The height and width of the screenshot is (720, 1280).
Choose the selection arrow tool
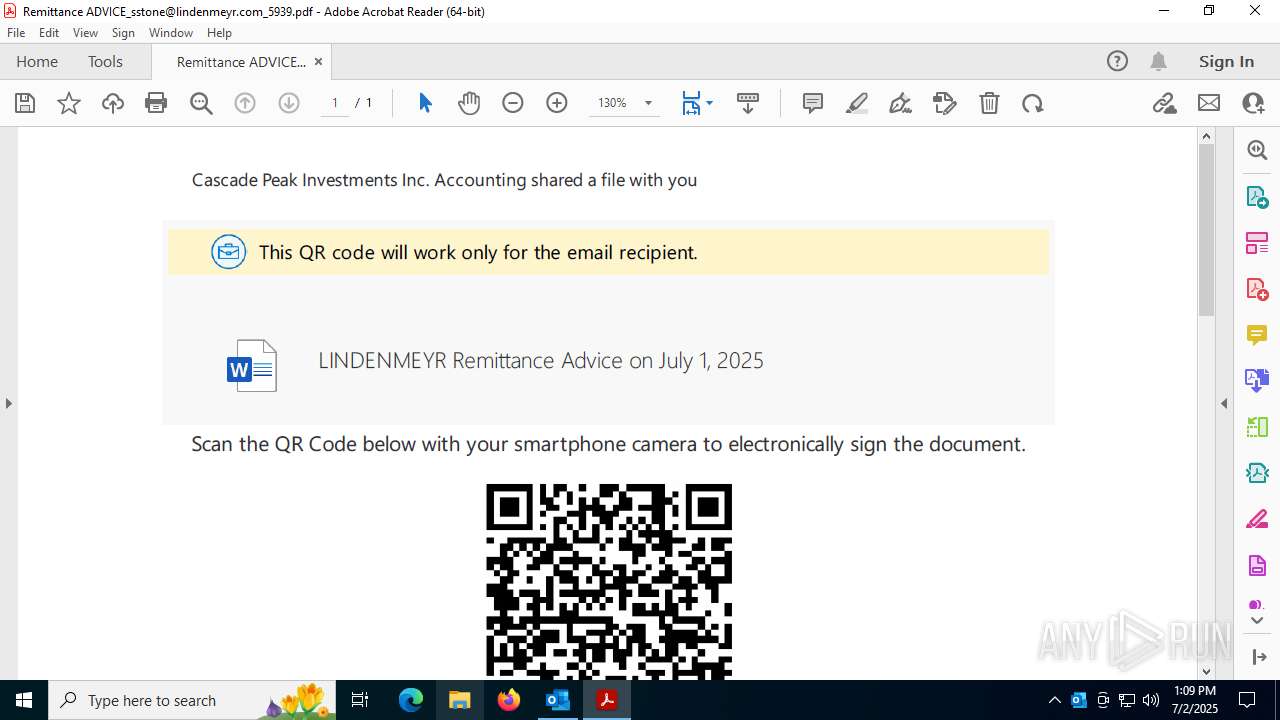point(425,103)
